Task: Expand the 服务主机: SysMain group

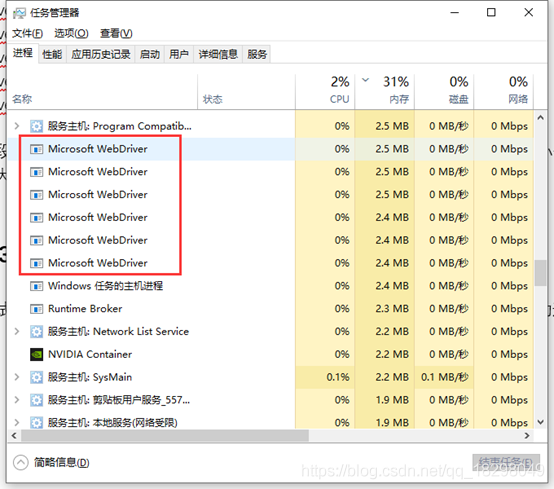Action: [x=17, y=377]
